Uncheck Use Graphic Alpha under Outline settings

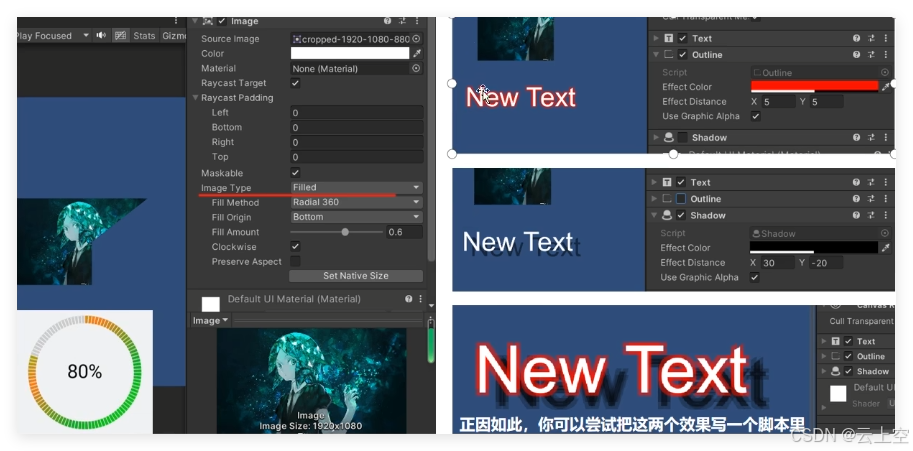755,116
